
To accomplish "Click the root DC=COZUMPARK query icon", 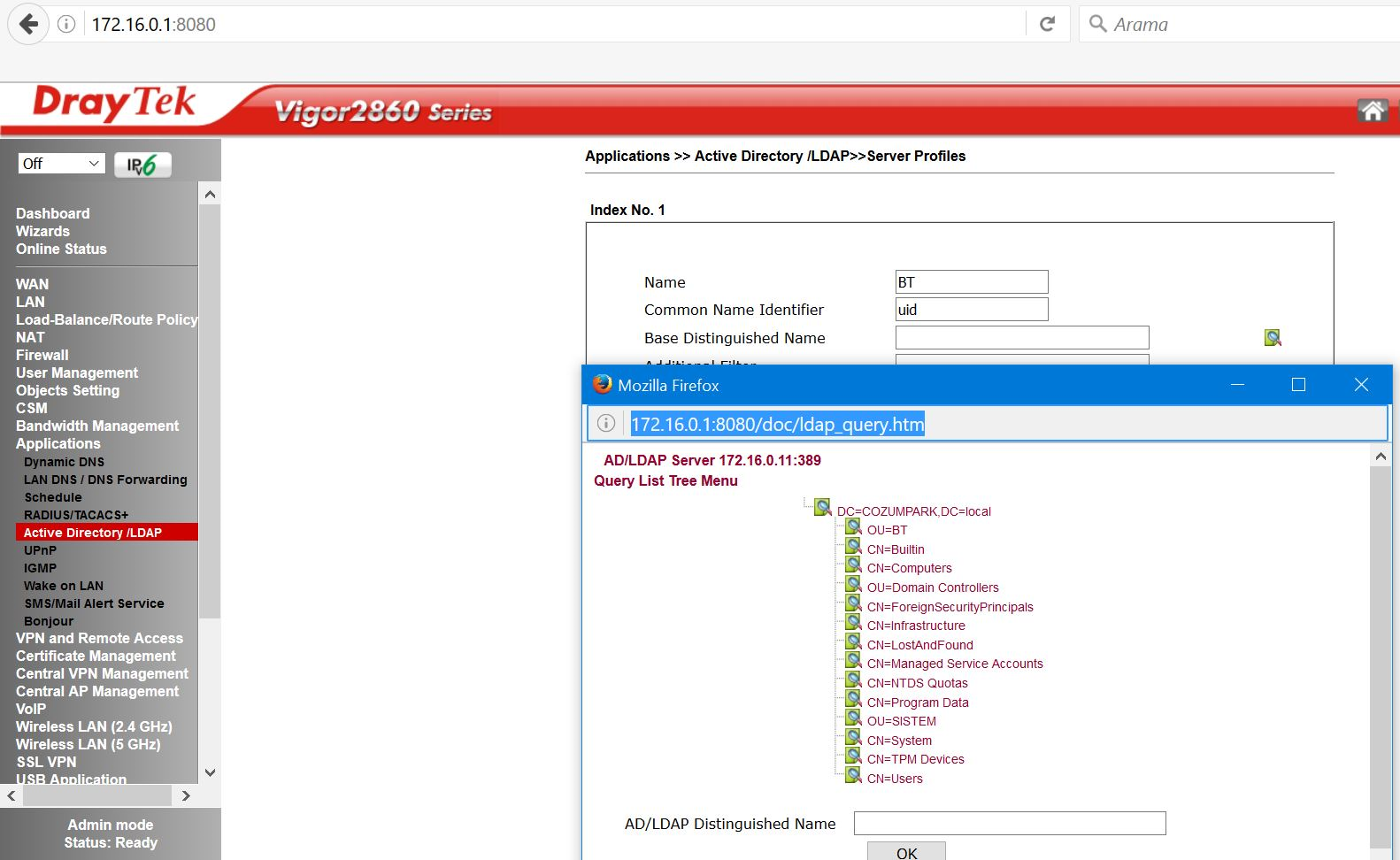I will (x=823, y=509).
